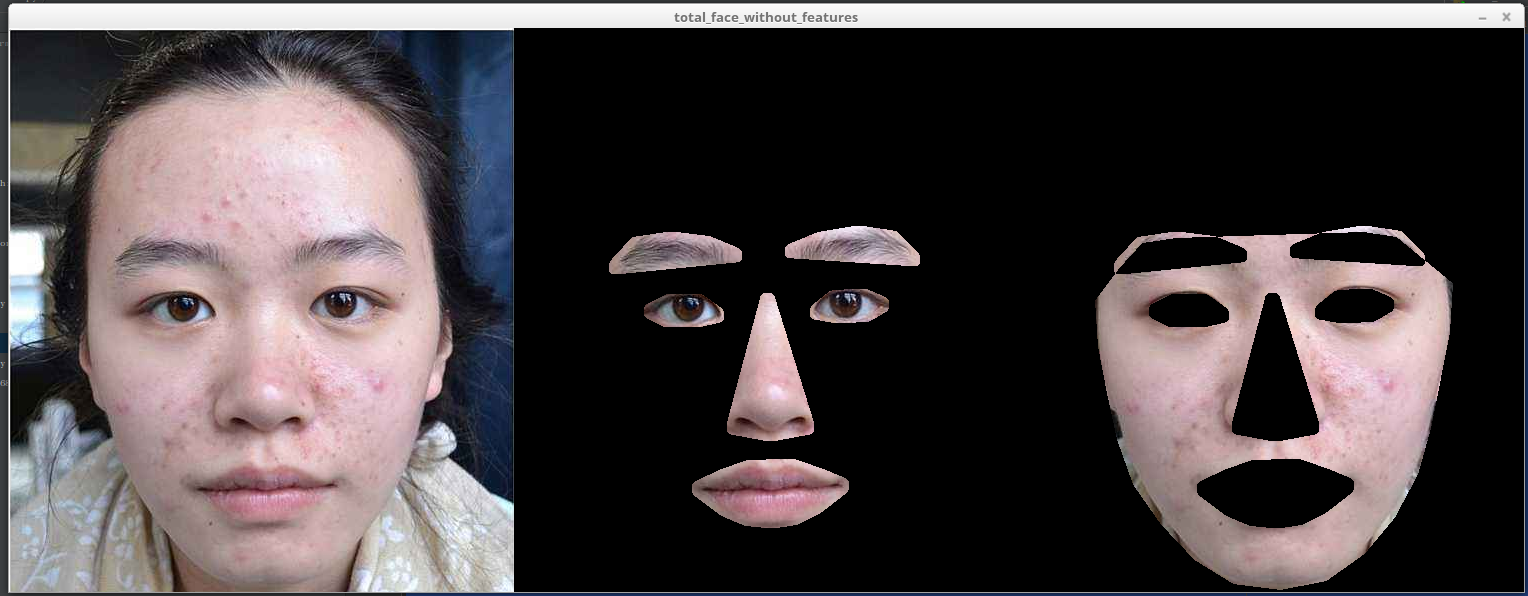Click the extracted eyebrow on the viewer's right, middle panel
Viewport: 1528px width, 596px height.
coord(854,247)
